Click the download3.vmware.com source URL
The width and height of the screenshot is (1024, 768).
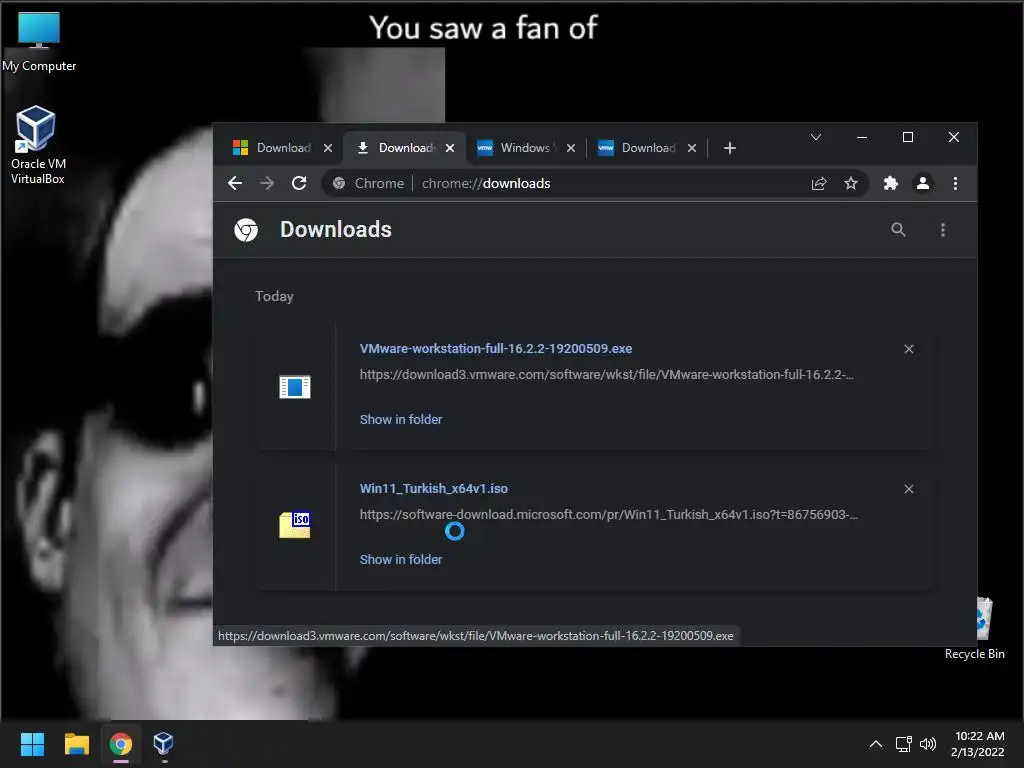click(x=607, y=375)
